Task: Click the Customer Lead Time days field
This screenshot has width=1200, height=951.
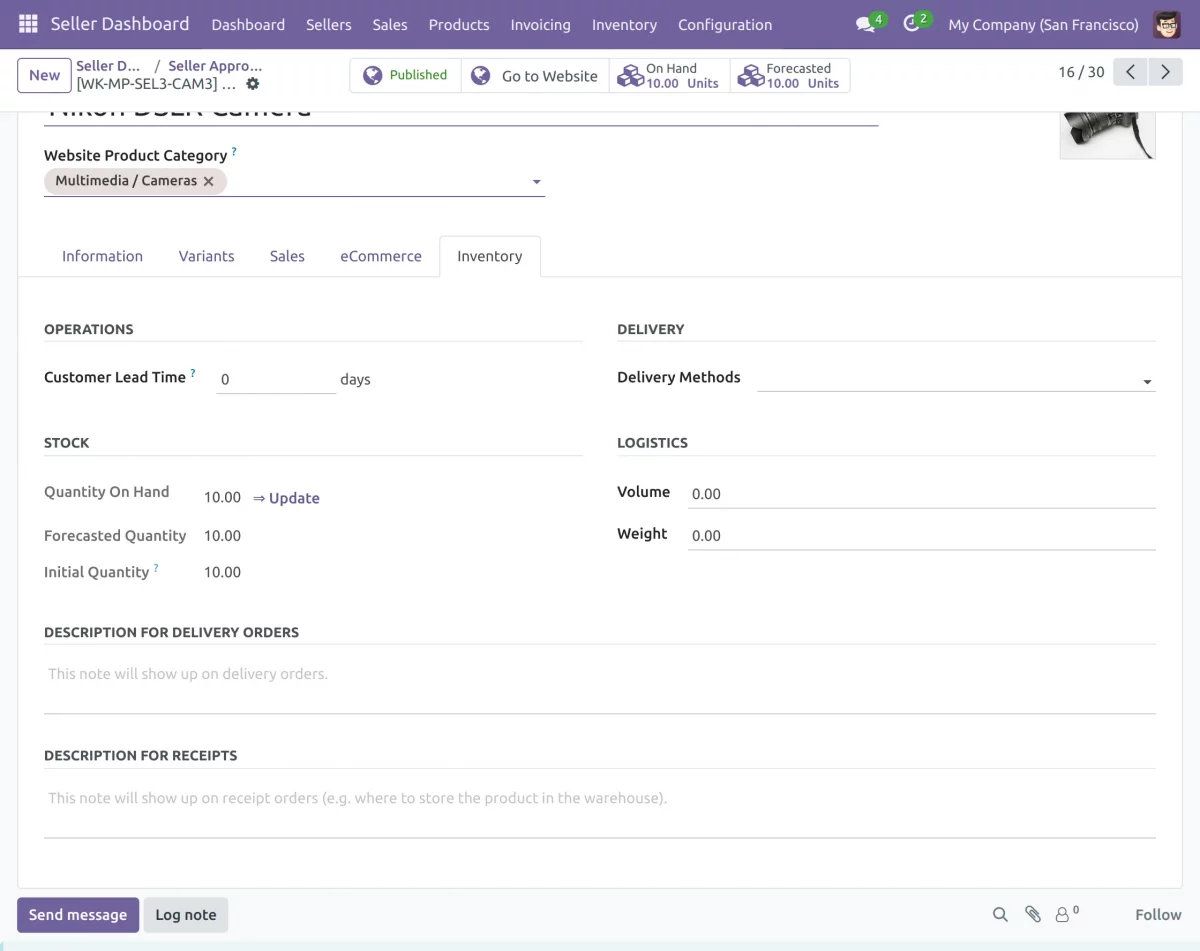Action: click(276, 380)
